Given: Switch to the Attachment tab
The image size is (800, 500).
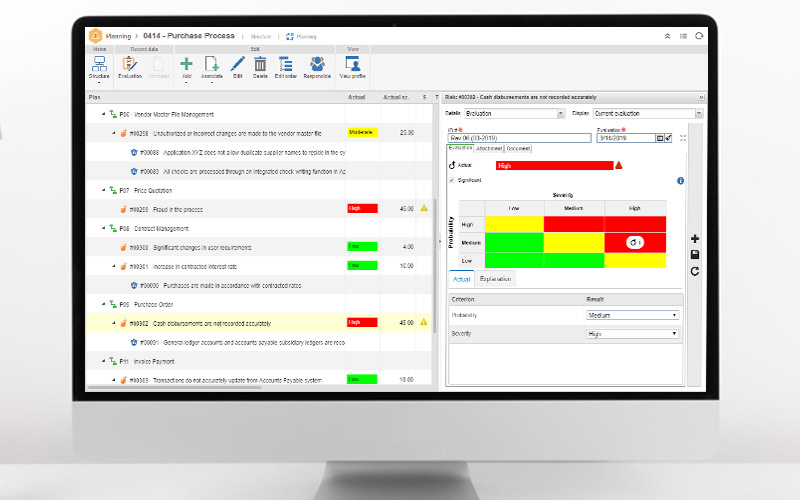Looking at the screenshot, I should (489, 148).
